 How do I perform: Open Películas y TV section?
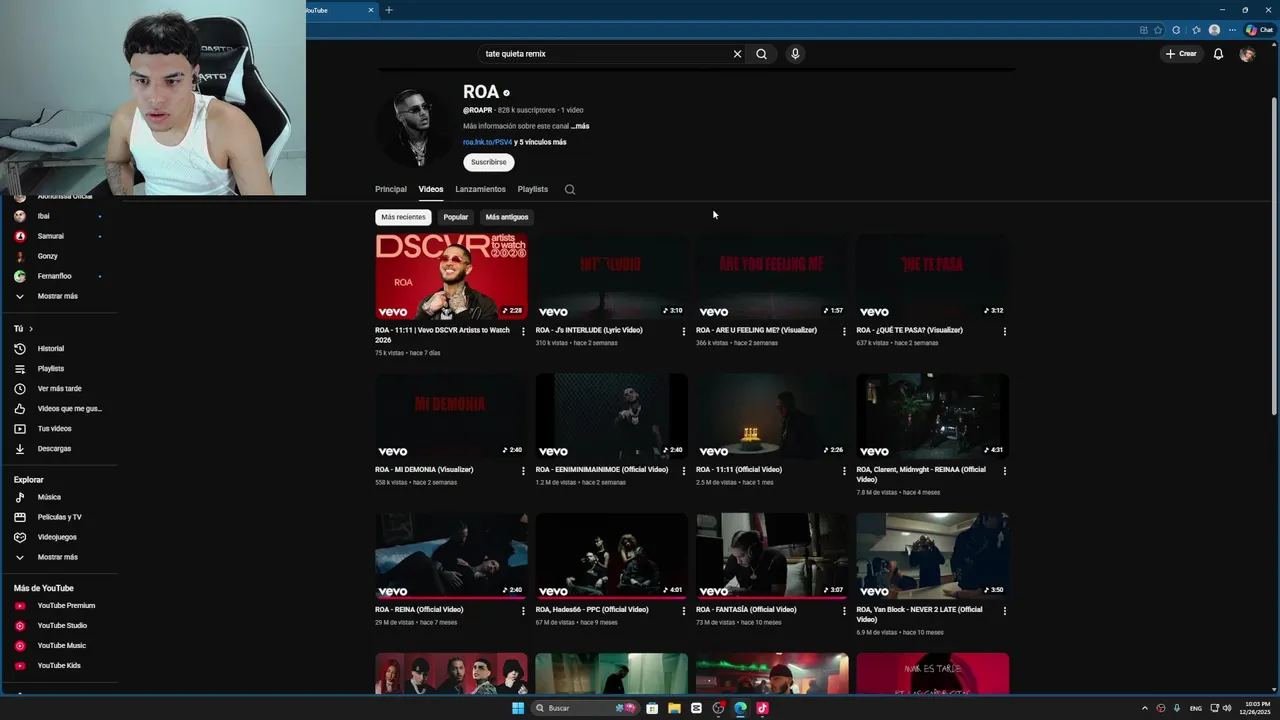pos(59,517)
